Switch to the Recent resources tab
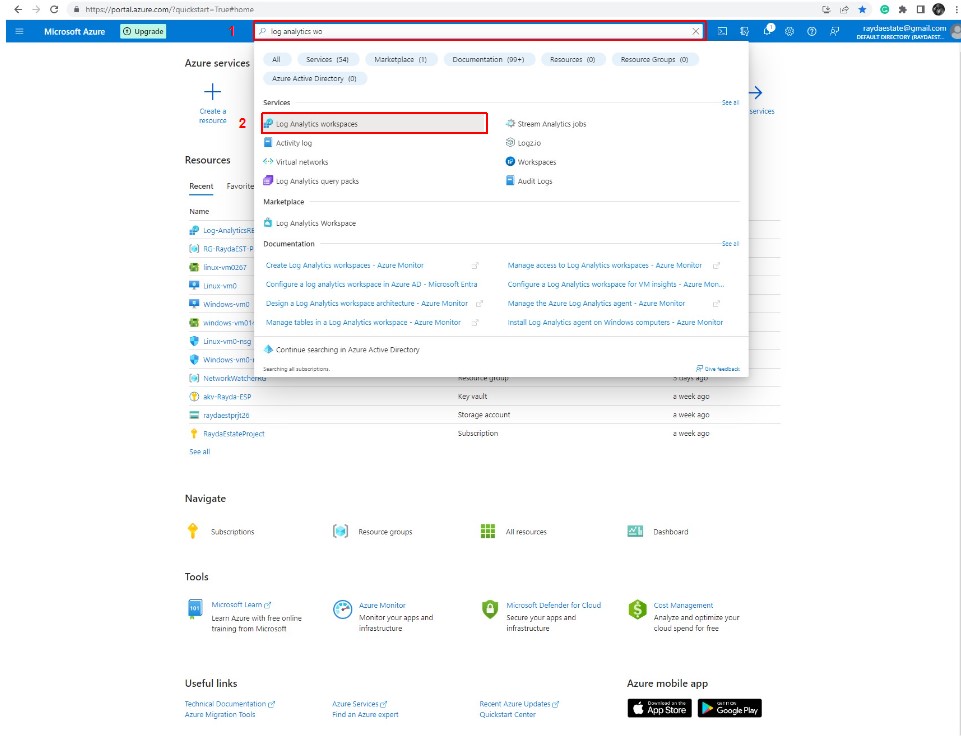This screenshot has width=961, height=752. pos(201,186)
